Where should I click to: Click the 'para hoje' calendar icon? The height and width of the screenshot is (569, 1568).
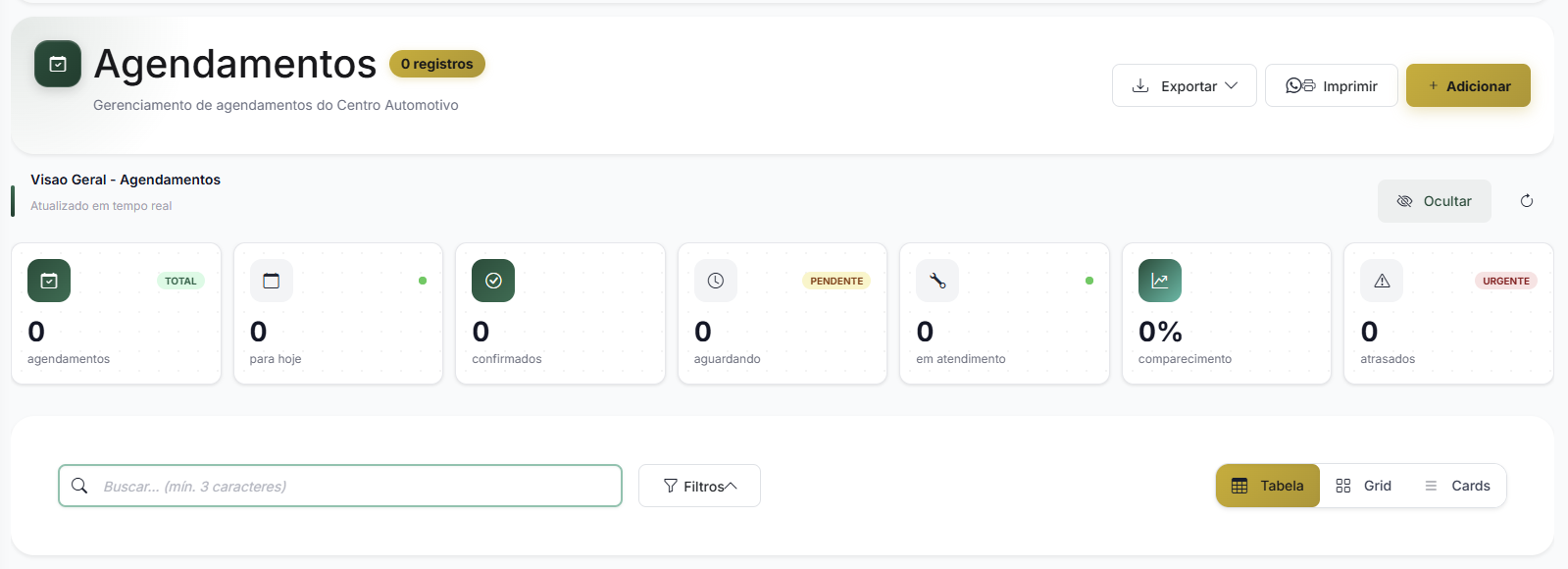pyautogui.click(x=272, y=281)
